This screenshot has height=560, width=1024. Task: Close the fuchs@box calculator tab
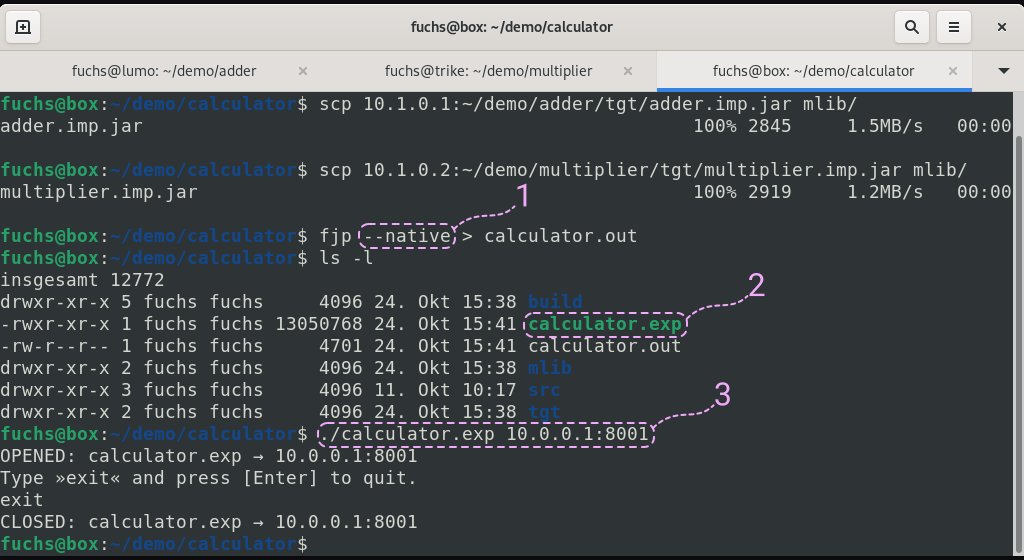953,70
